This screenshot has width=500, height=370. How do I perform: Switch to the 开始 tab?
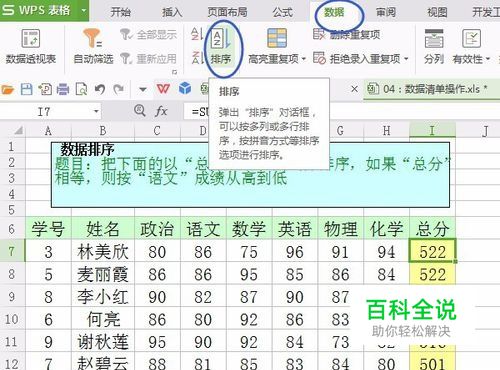click(120, 12)
